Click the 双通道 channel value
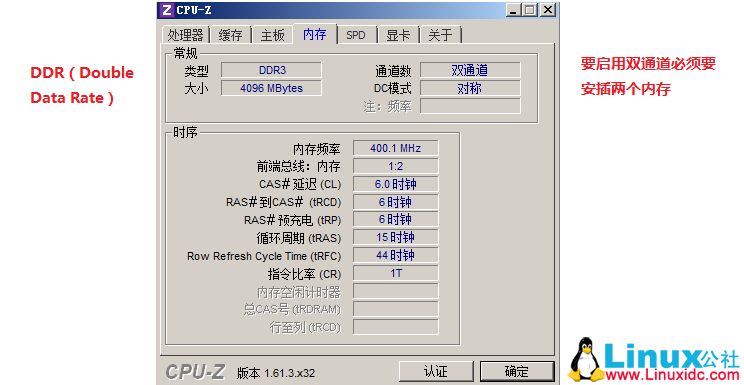 coord(470,70)
